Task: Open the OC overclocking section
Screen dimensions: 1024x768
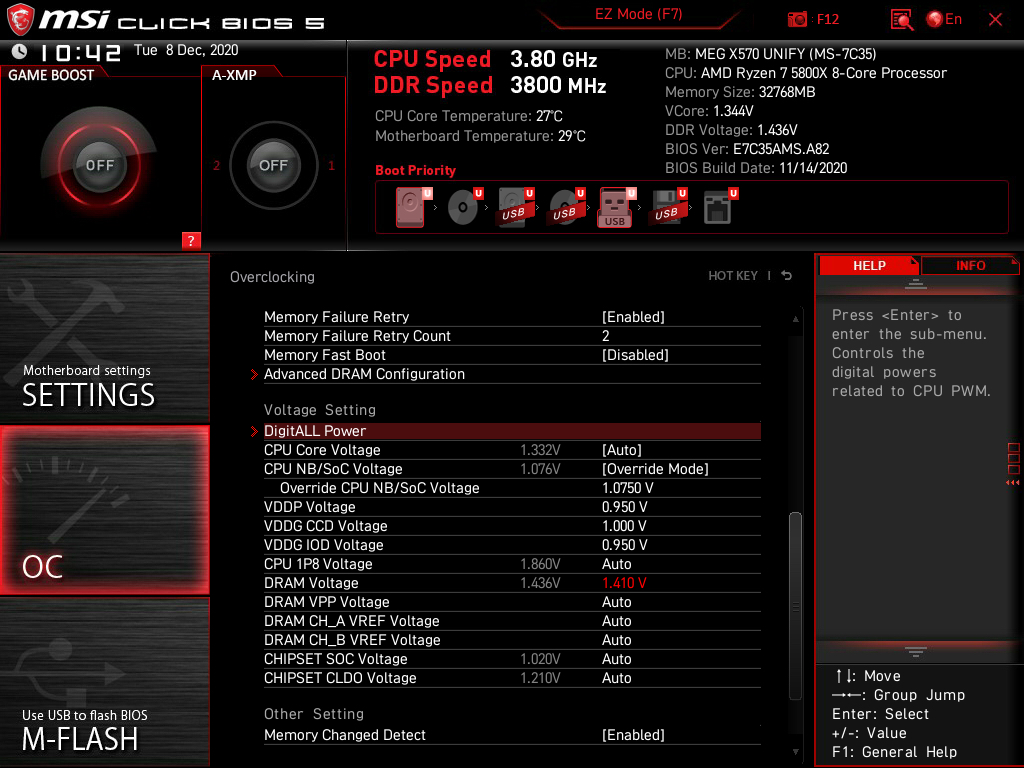Action: point(104,510)
